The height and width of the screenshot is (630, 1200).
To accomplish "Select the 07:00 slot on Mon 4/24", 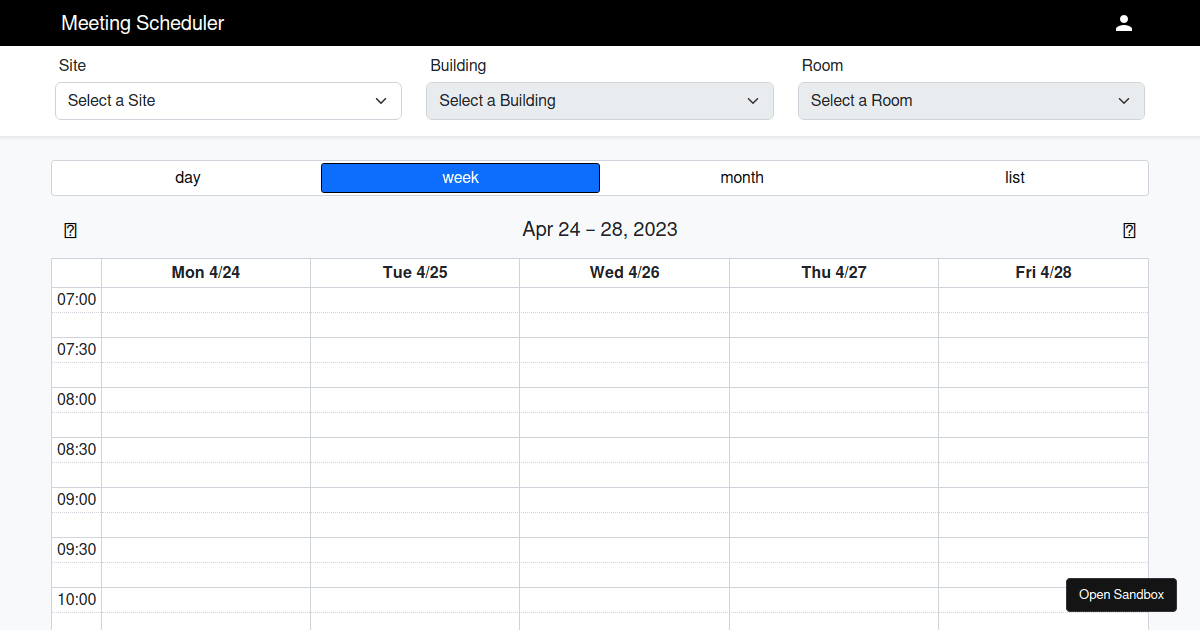I will point(206,300).
